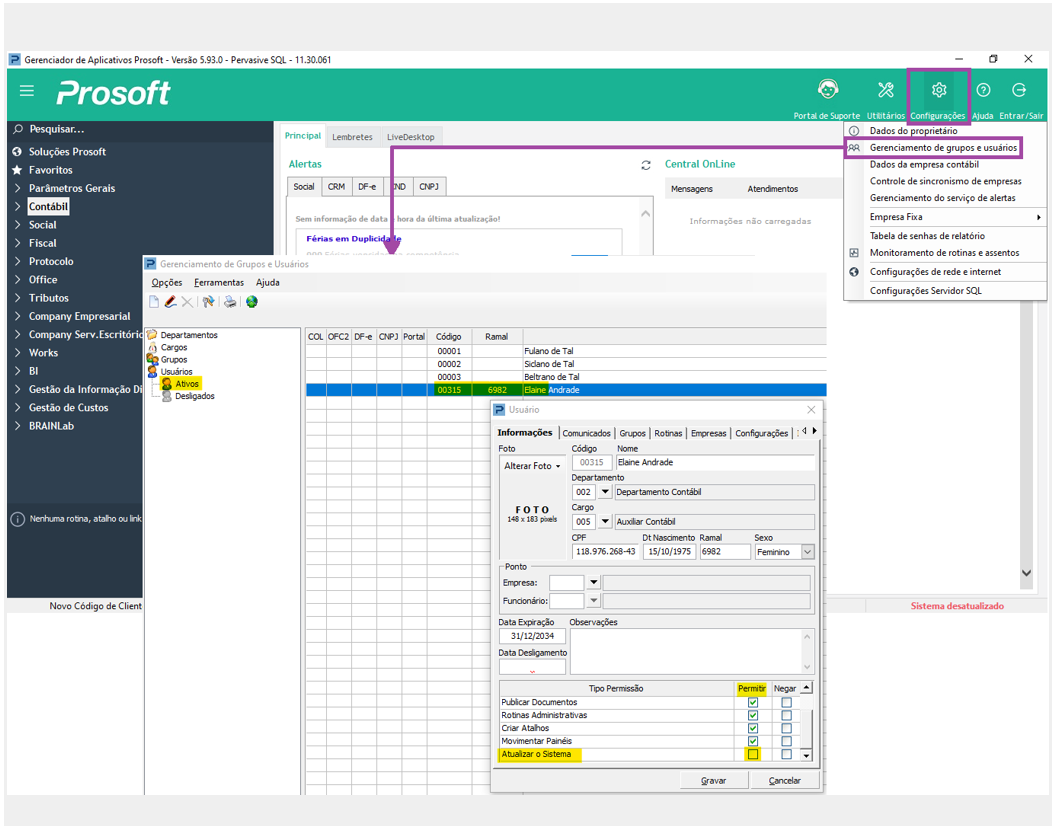Click the Print toolbar icon
Screen dimensions: 1056x826
230,302
